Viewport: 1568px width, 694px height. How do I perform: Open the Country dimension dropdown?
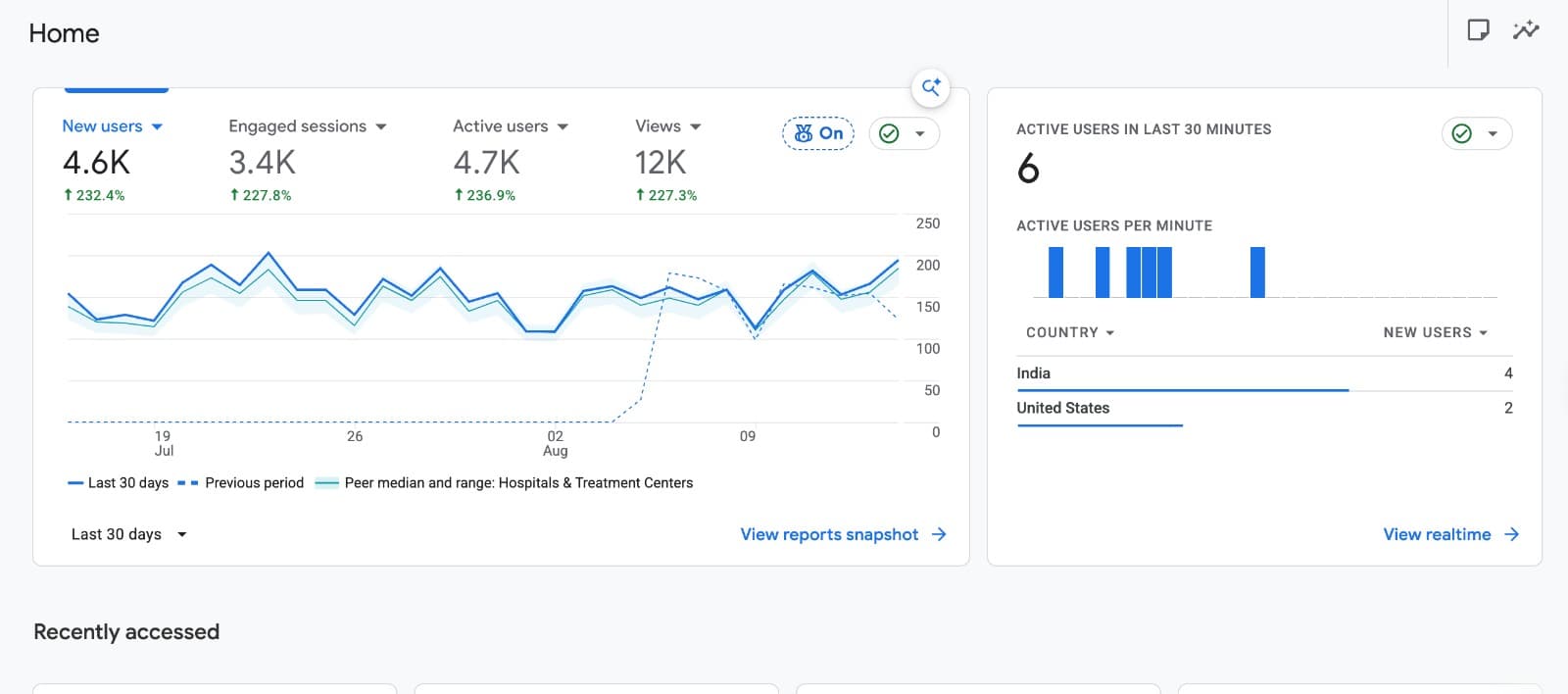[x=1070, y=332]
